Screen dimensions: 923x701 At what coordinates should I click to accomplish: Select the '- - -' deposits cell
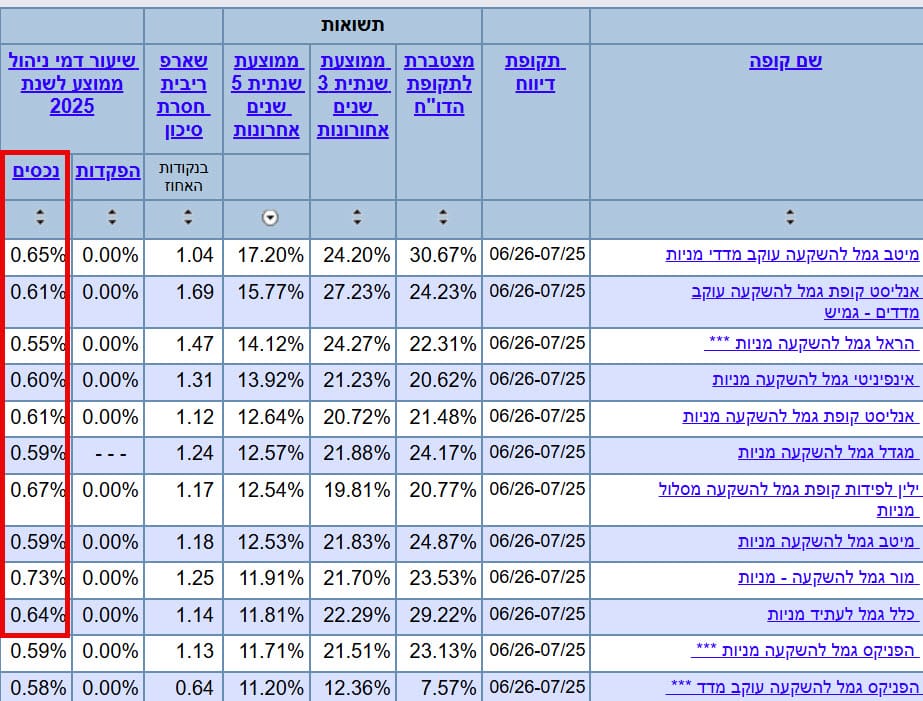point(108,455)
